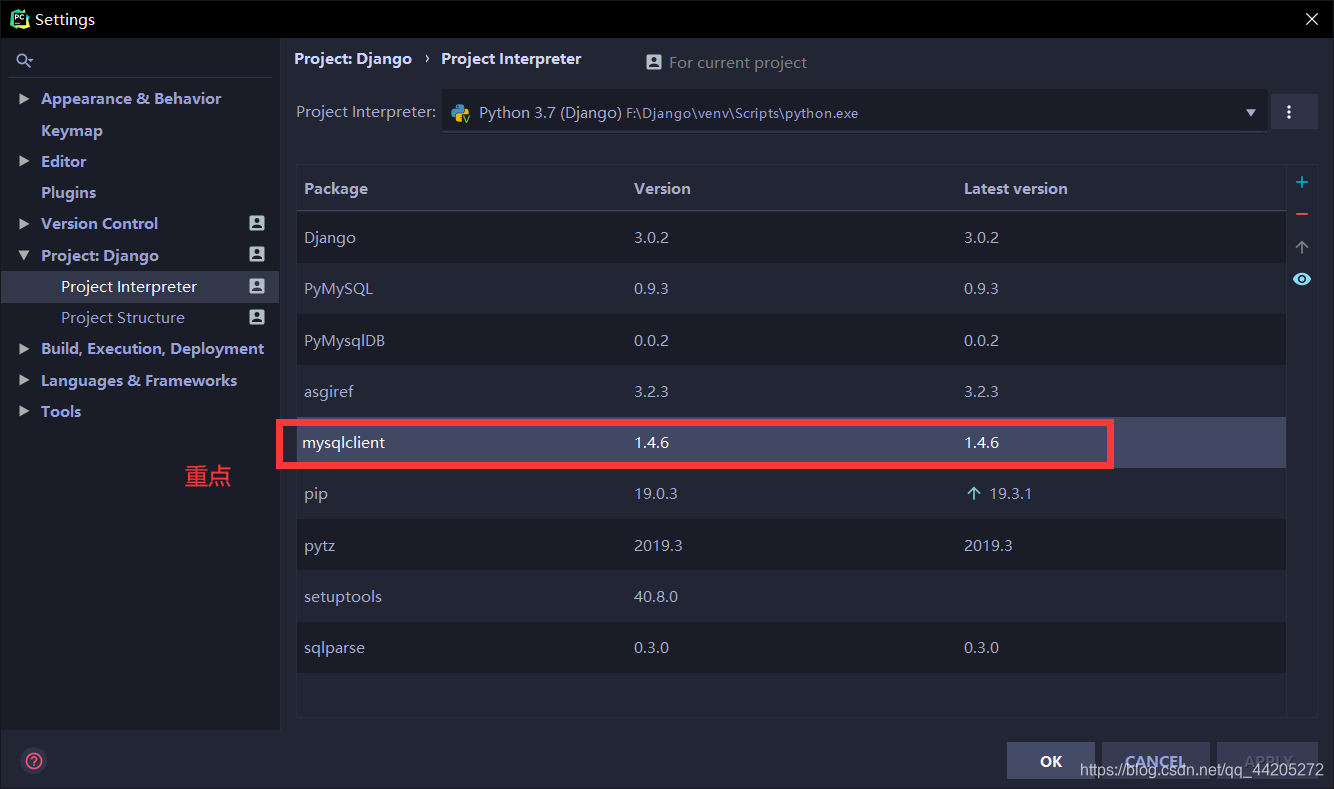The width and height of the screenshot is (1334, 789).
Task: Expand the Tools section arrow
Action: (x=24, y=411)
